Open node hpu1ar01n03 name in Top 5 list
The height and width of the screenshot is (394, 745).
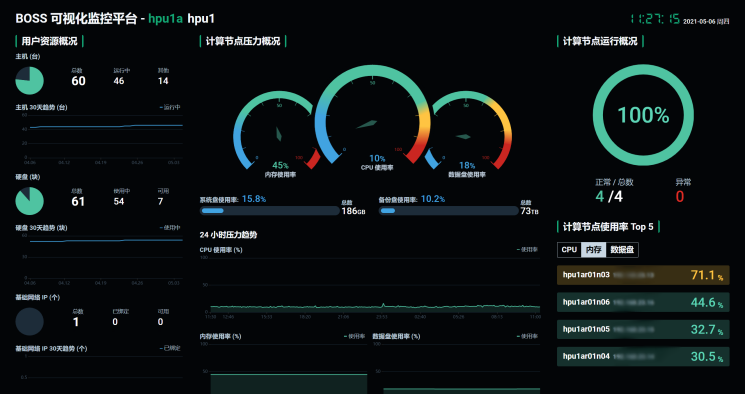point(586,275)
